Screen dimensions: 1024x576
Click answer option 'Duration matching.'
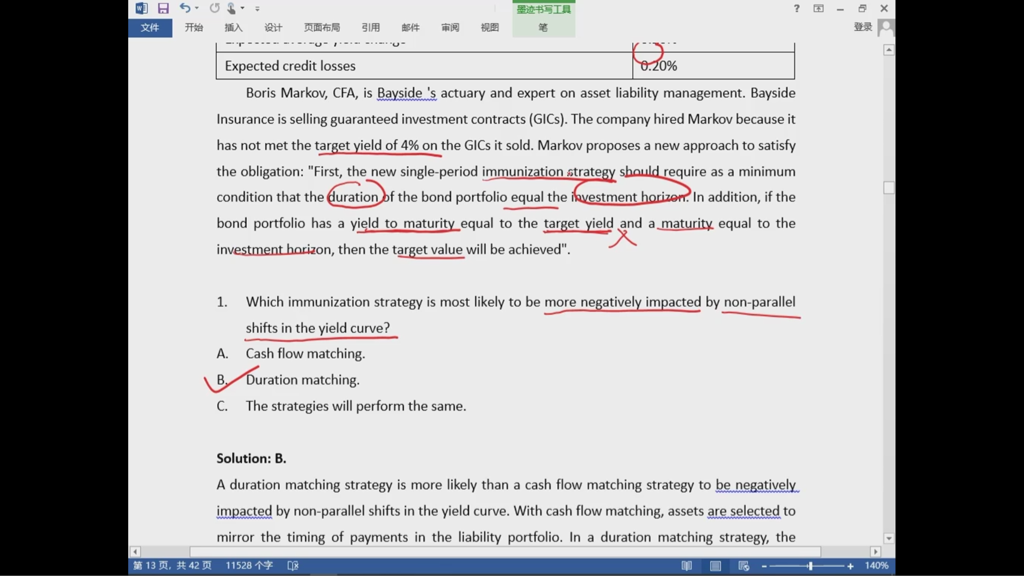[302, 379]
